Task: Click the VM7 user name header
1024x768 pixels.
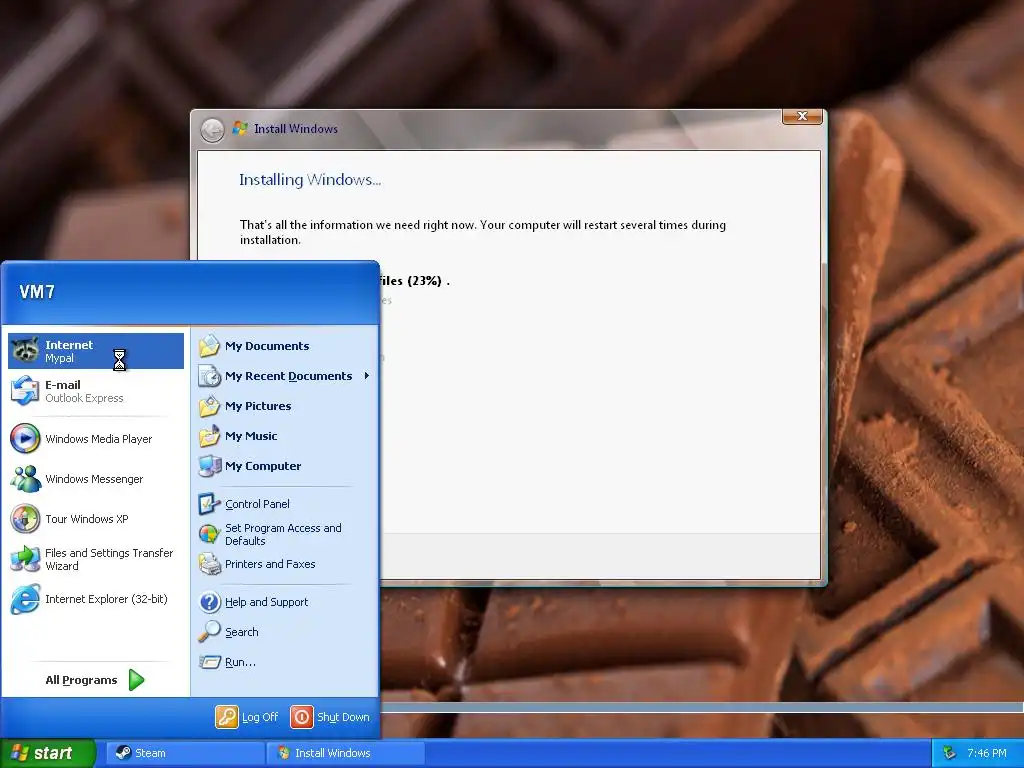Action: tap(37, 291)
